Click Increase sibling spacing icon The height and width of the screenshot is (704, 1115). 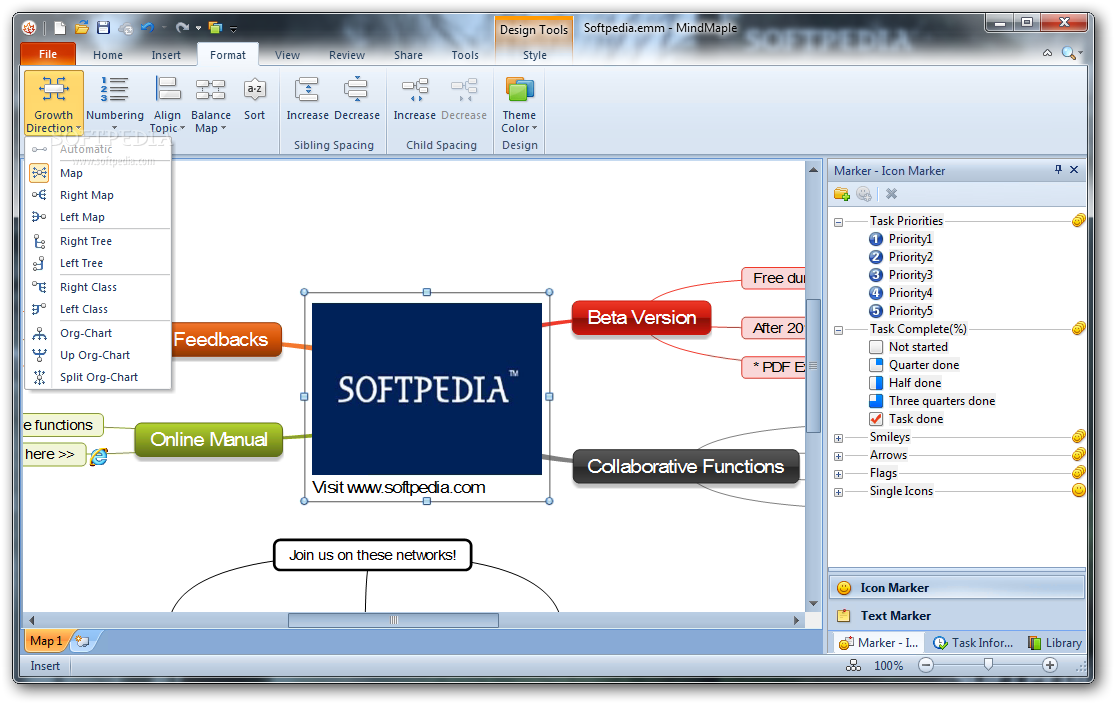coord(307,90)
